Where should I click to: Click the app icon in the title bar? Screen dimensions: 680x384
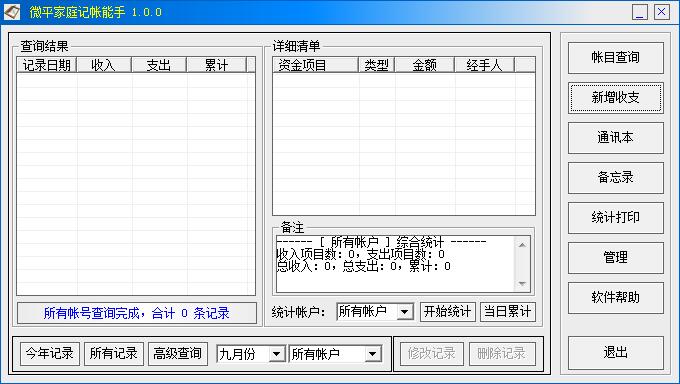pos(12,12)
